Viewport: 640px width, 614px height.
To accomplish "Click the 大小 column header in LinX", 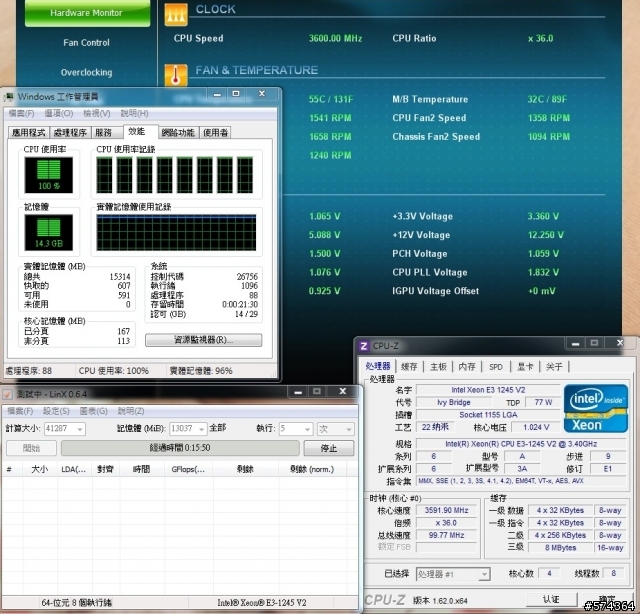I will click(x=40, y=469).
